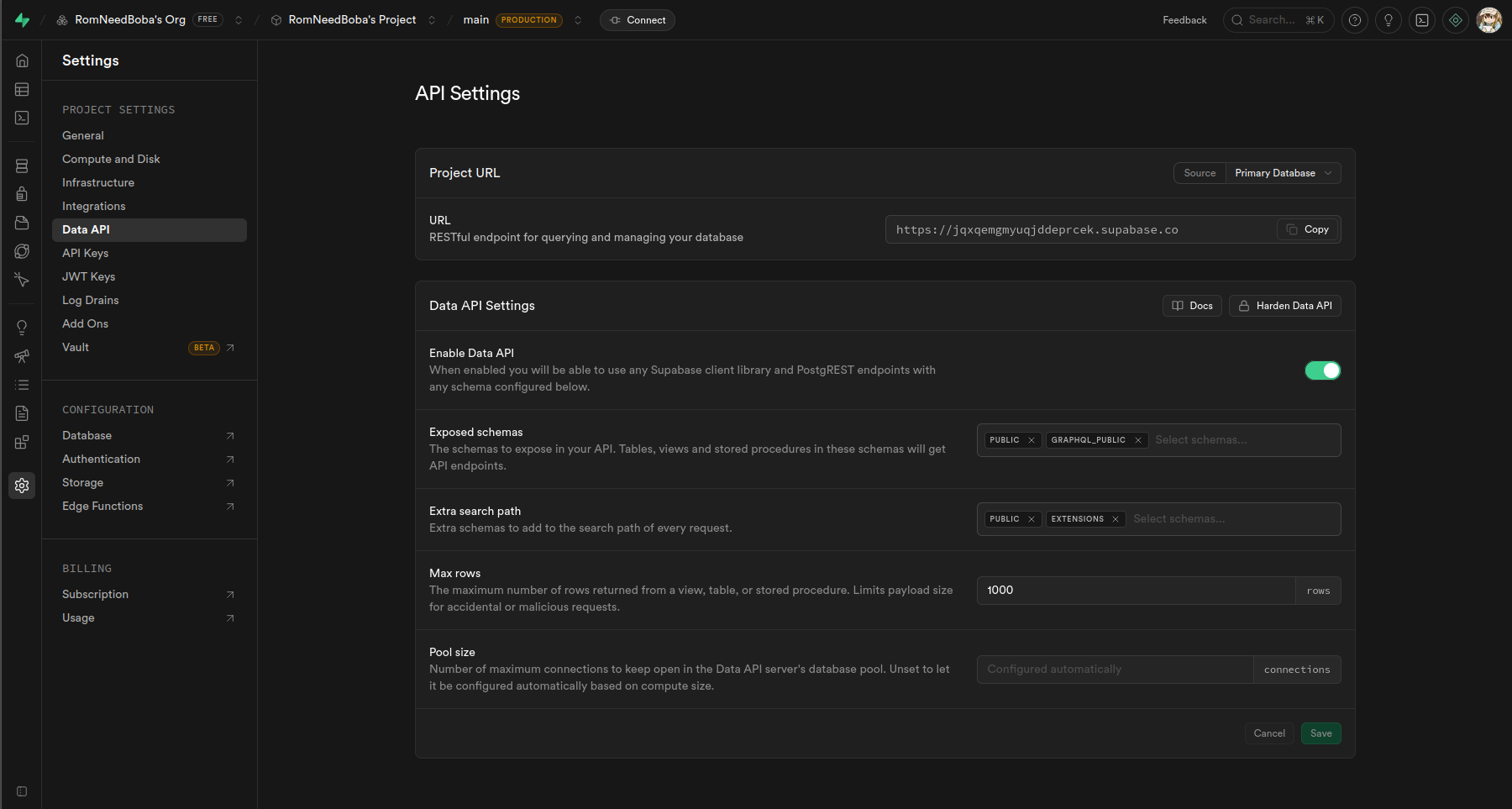Viewport: 1512px width, 809px height.
Task: Disable the Enable Data API toggle
Action: (x=1322, y=370)
